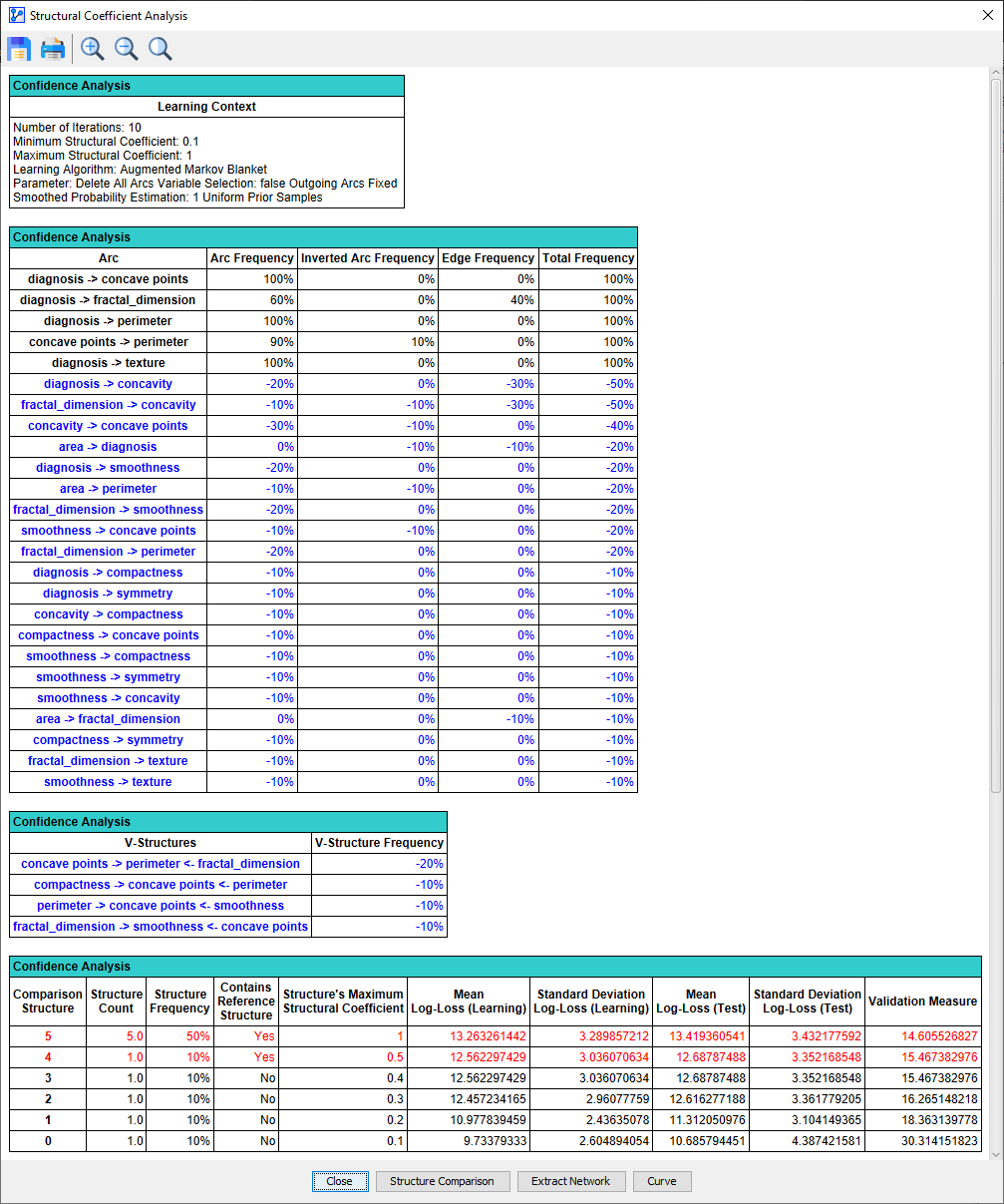Viewport: 1004px width, 1204px height.
Task: Click the 'Edge Frequency' column header
Action: (x=489, y=258)
